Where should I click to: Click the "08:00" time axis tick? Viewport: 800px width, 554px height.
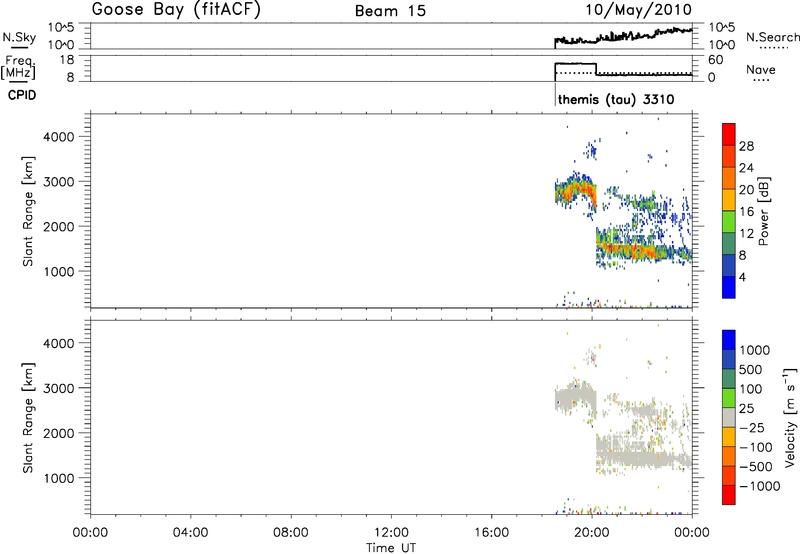coord(291,533)
